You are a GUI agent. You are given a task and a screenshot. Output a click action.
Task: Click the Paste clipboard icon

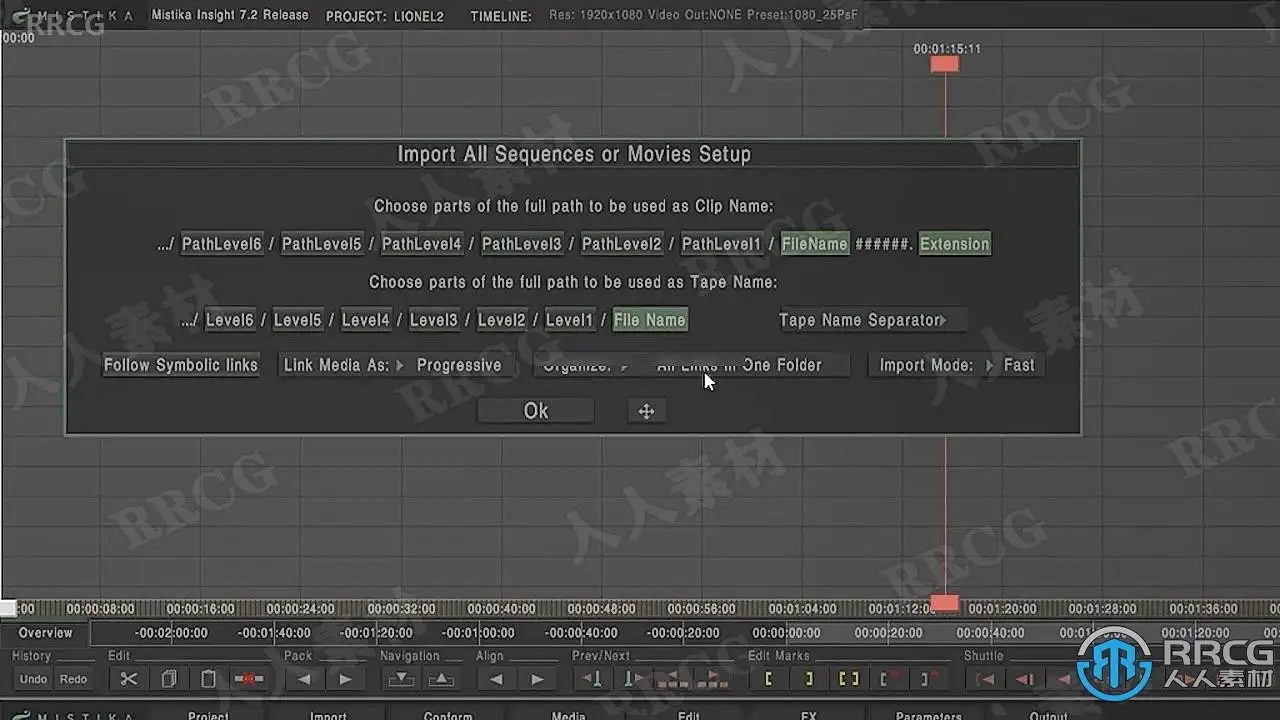click(208, 679)
